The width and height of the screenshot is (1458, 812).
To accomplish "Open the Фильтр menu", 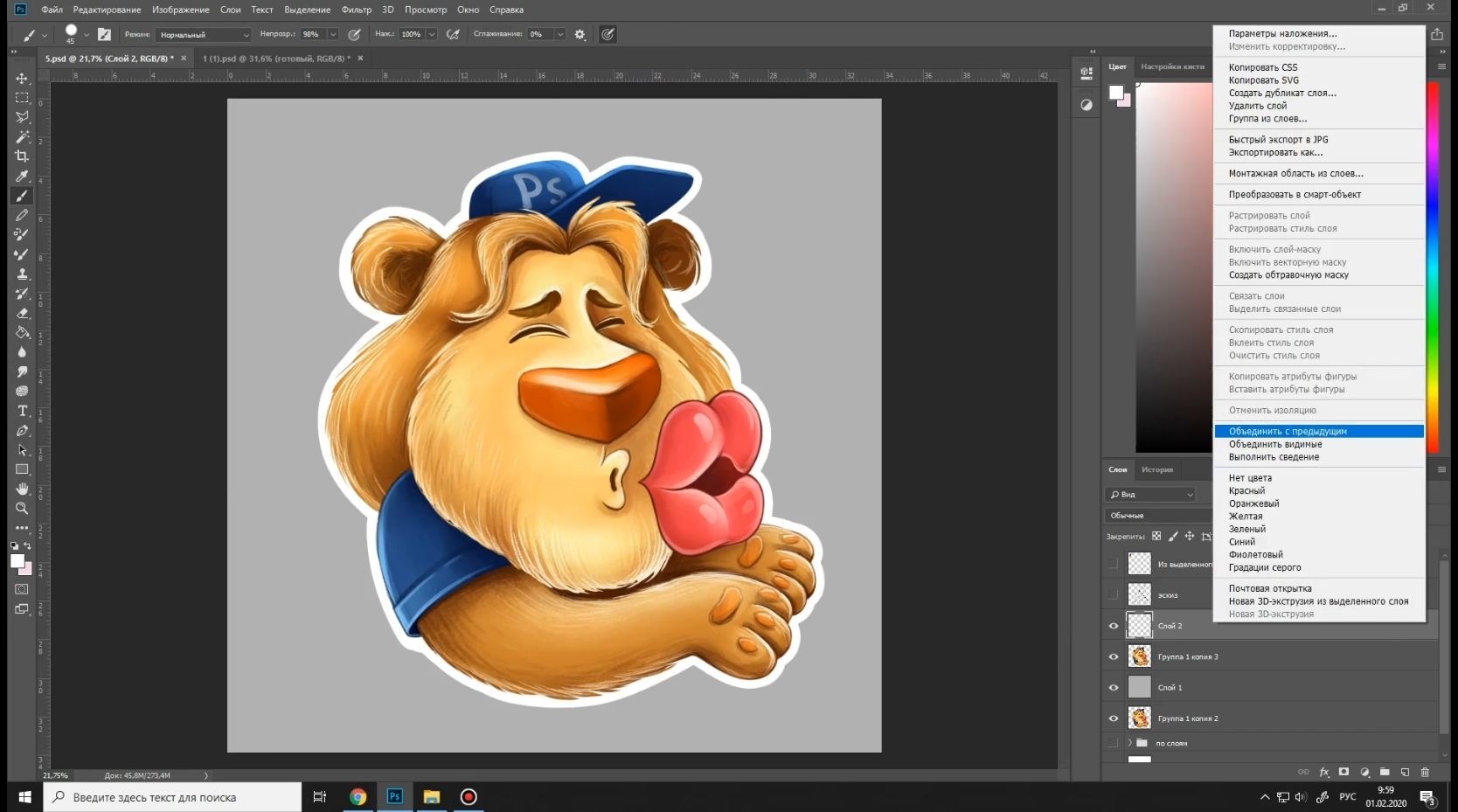I will [x=357, y=10].
